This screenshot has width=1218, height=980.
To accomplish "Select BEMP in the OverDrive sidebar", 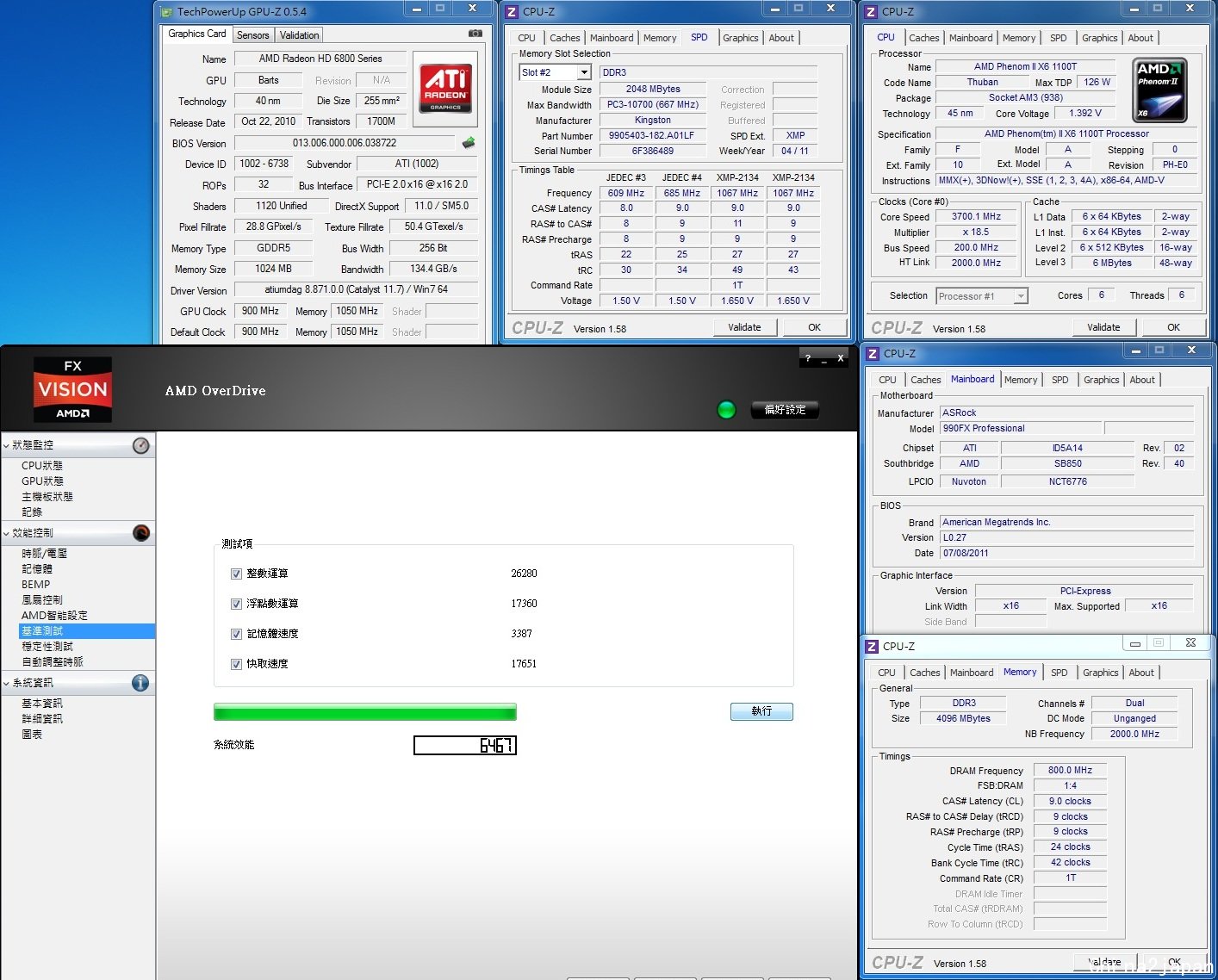I will pos(35,585).
